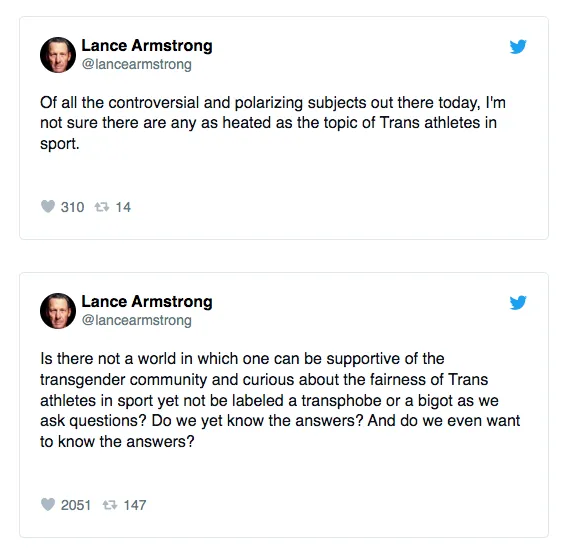
Task: Open @lancearmstrong handle in second tweet
Action: click(x=137, y=320)
